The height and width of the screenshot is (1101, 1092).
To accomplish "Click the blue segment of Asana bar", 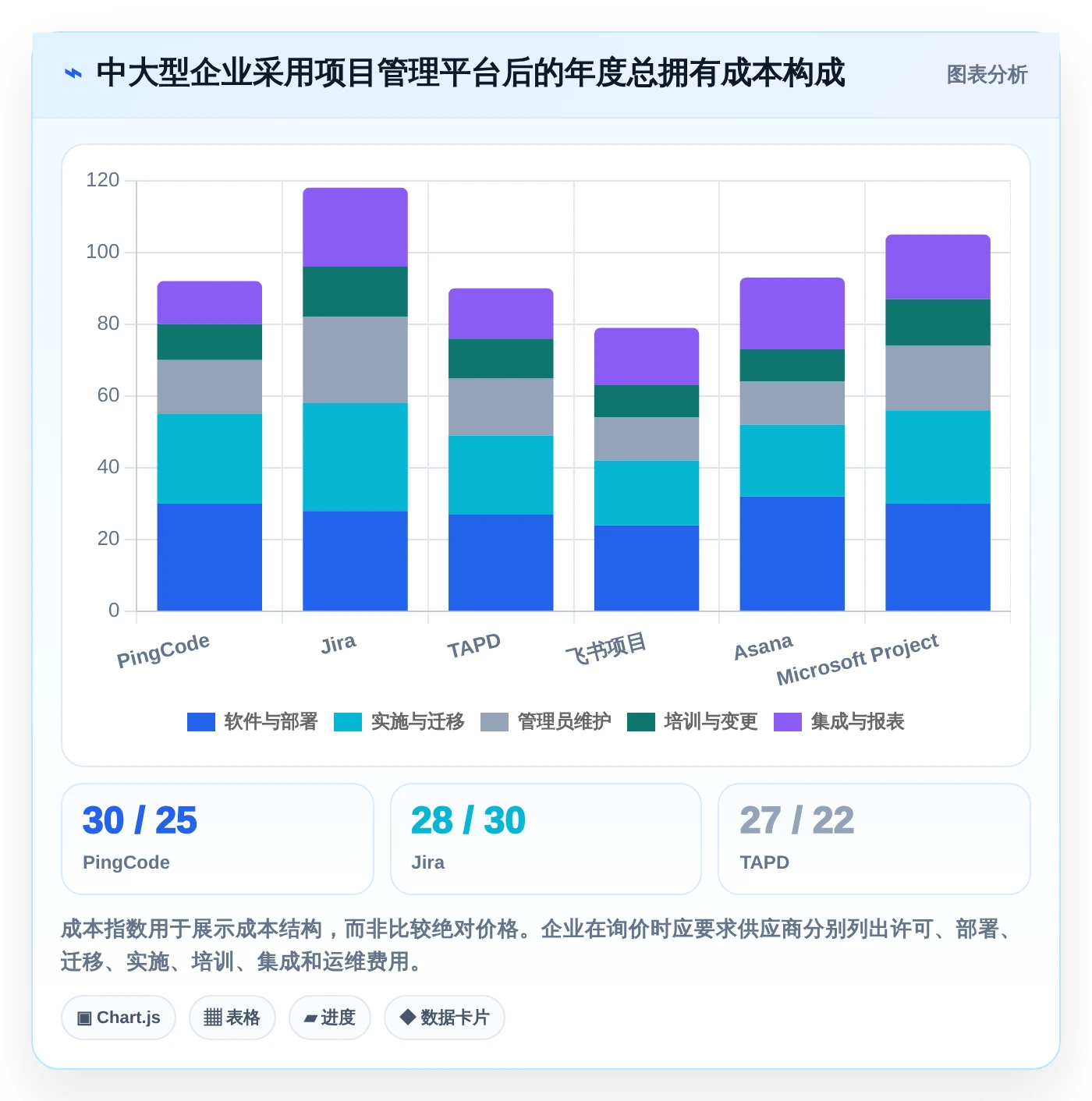I will [x=792, y=554].
